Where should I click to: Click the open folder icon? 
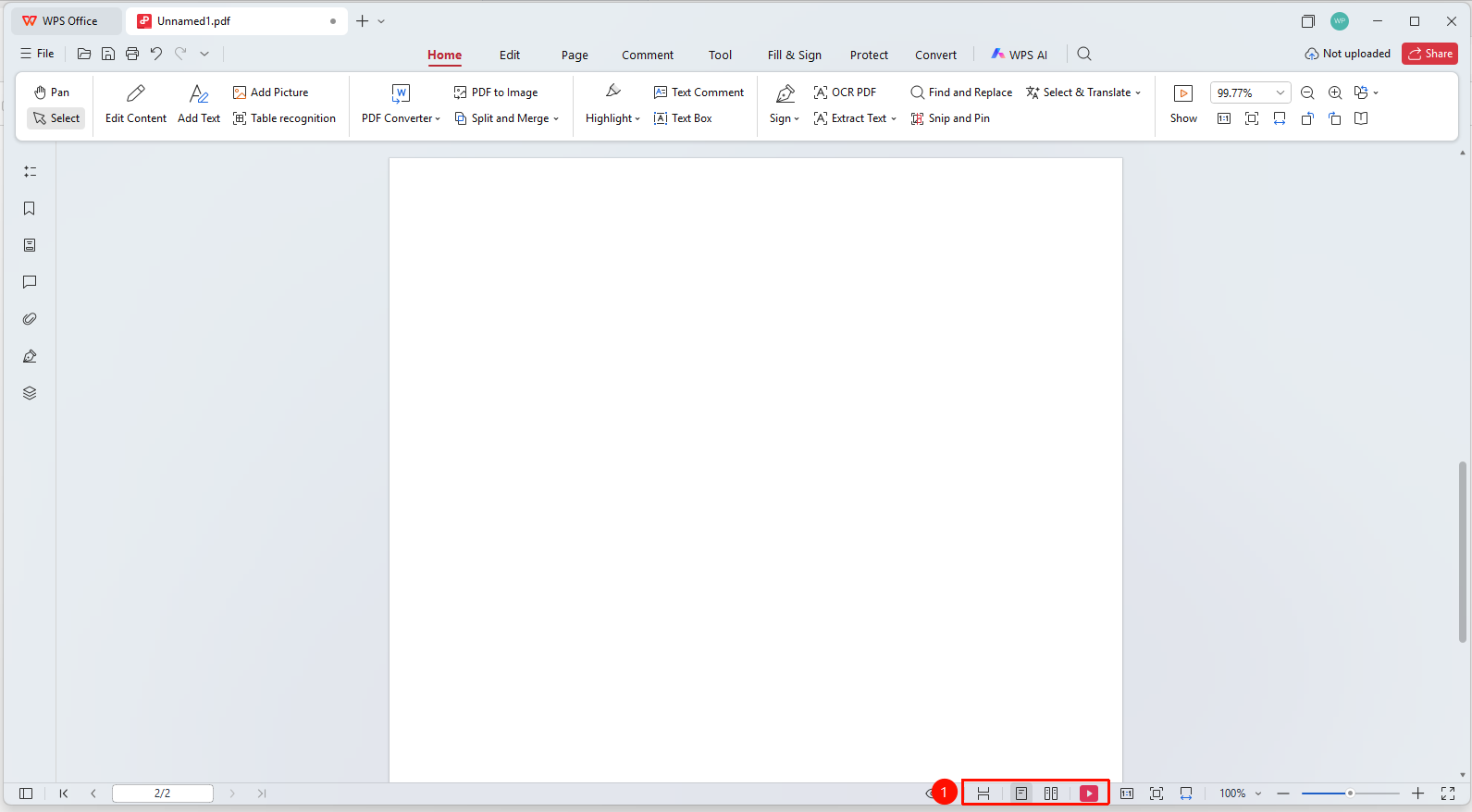(84, 54)
